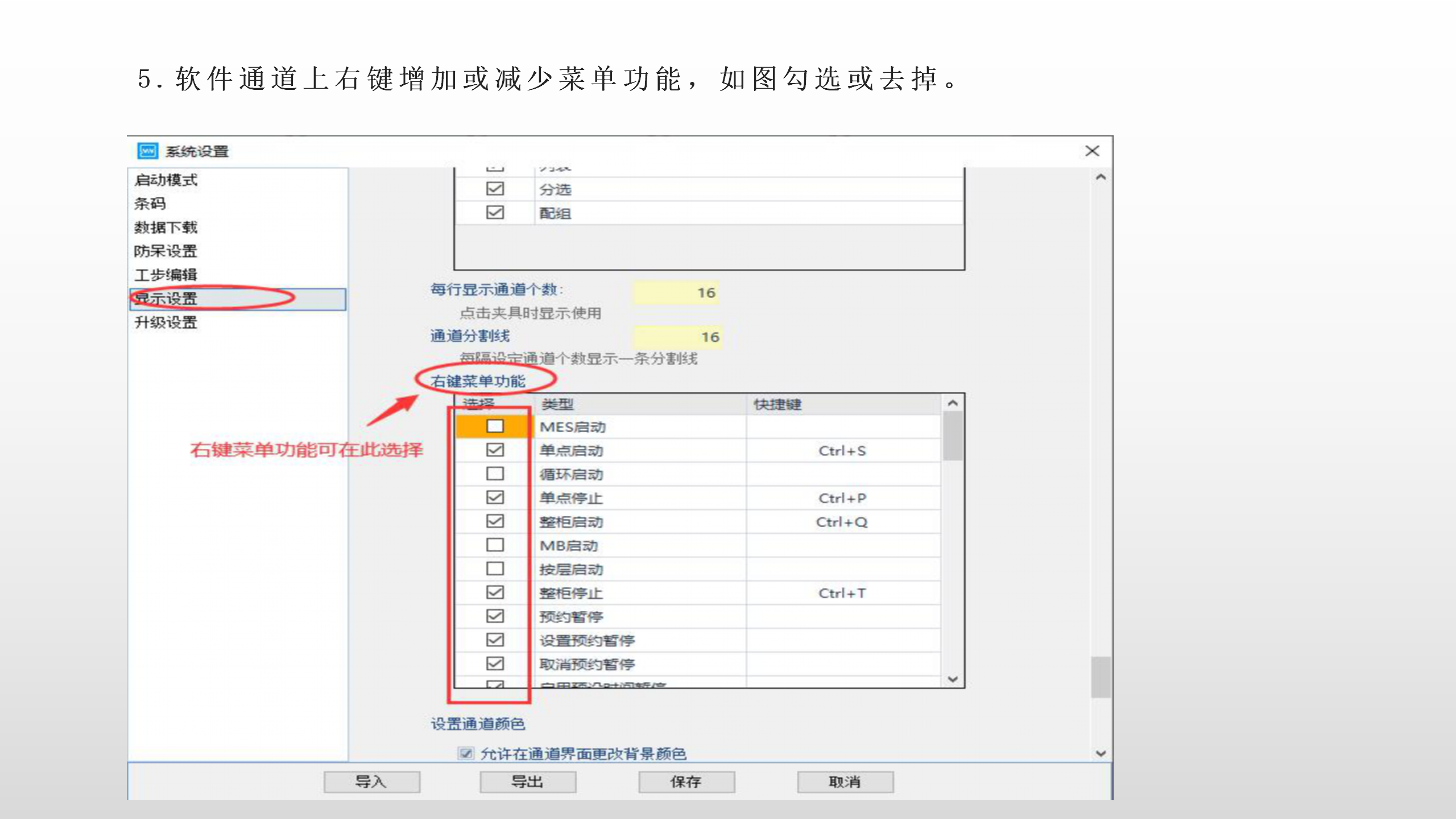Select 显示设置 in the sidebar
This screenshot has width=1456, height=819.
coord(238,299)
